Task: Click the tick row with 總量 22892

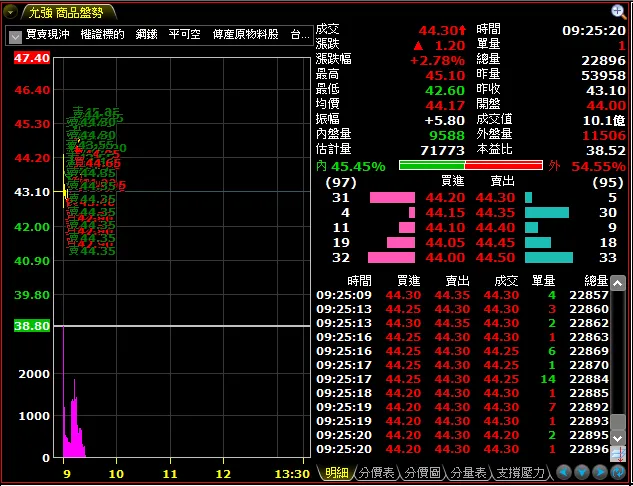Action: (463, 407)
